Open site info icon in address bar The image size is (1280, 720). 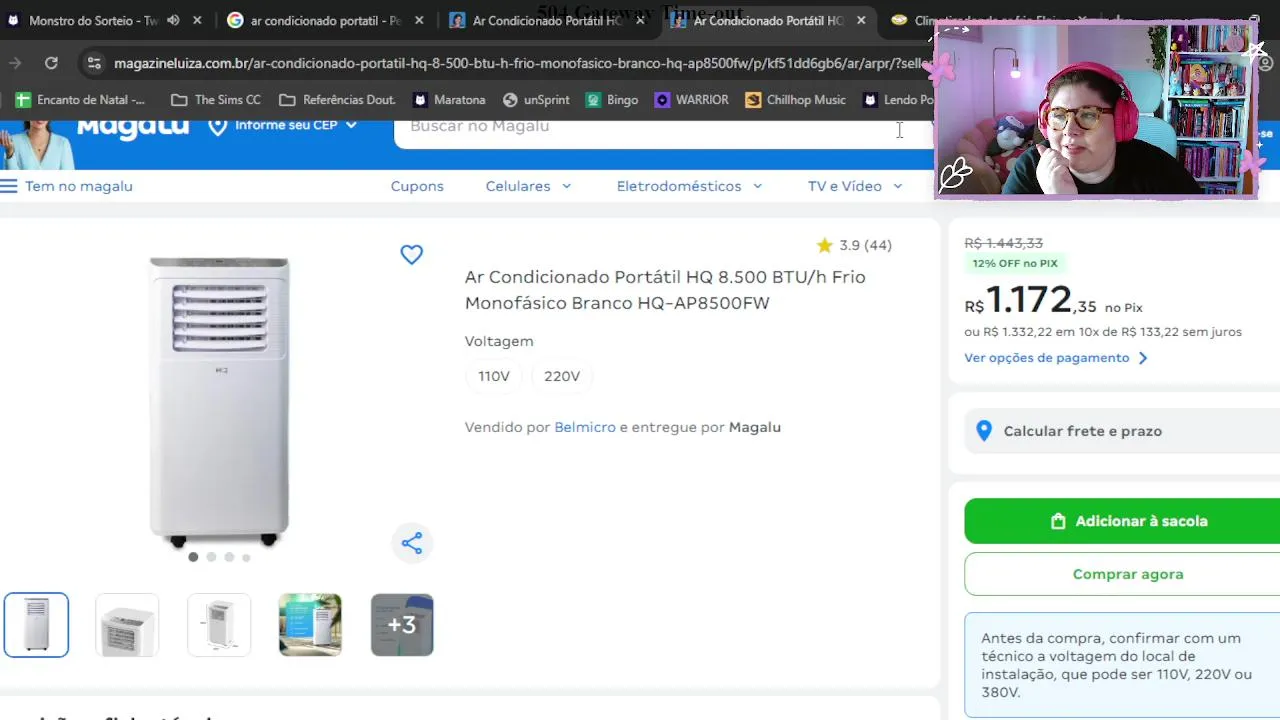point(94,63)
